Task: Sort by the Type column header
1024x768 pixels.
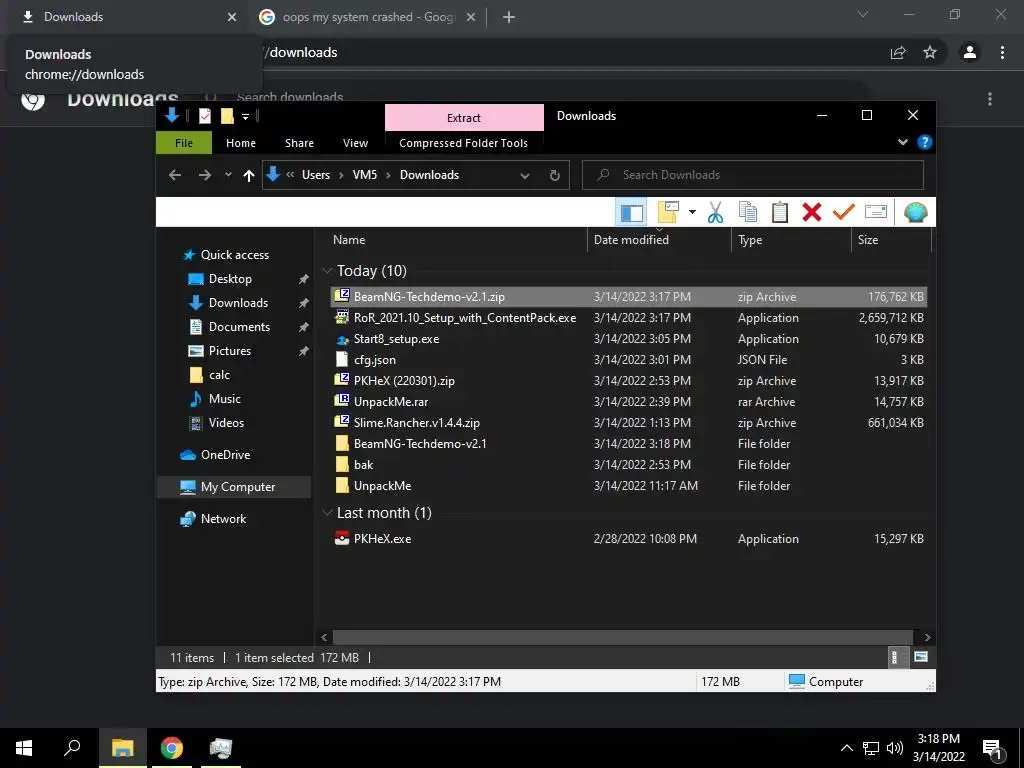Action: pyautogui.click(x=792, y=240)
